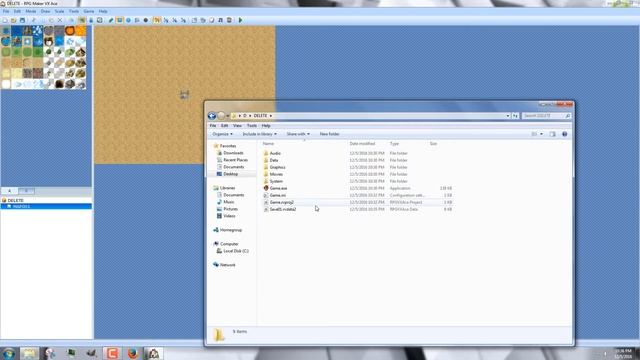
Task: Switch tileset palette to tab A
Action: pyautogui.click(x=9, y=191)
